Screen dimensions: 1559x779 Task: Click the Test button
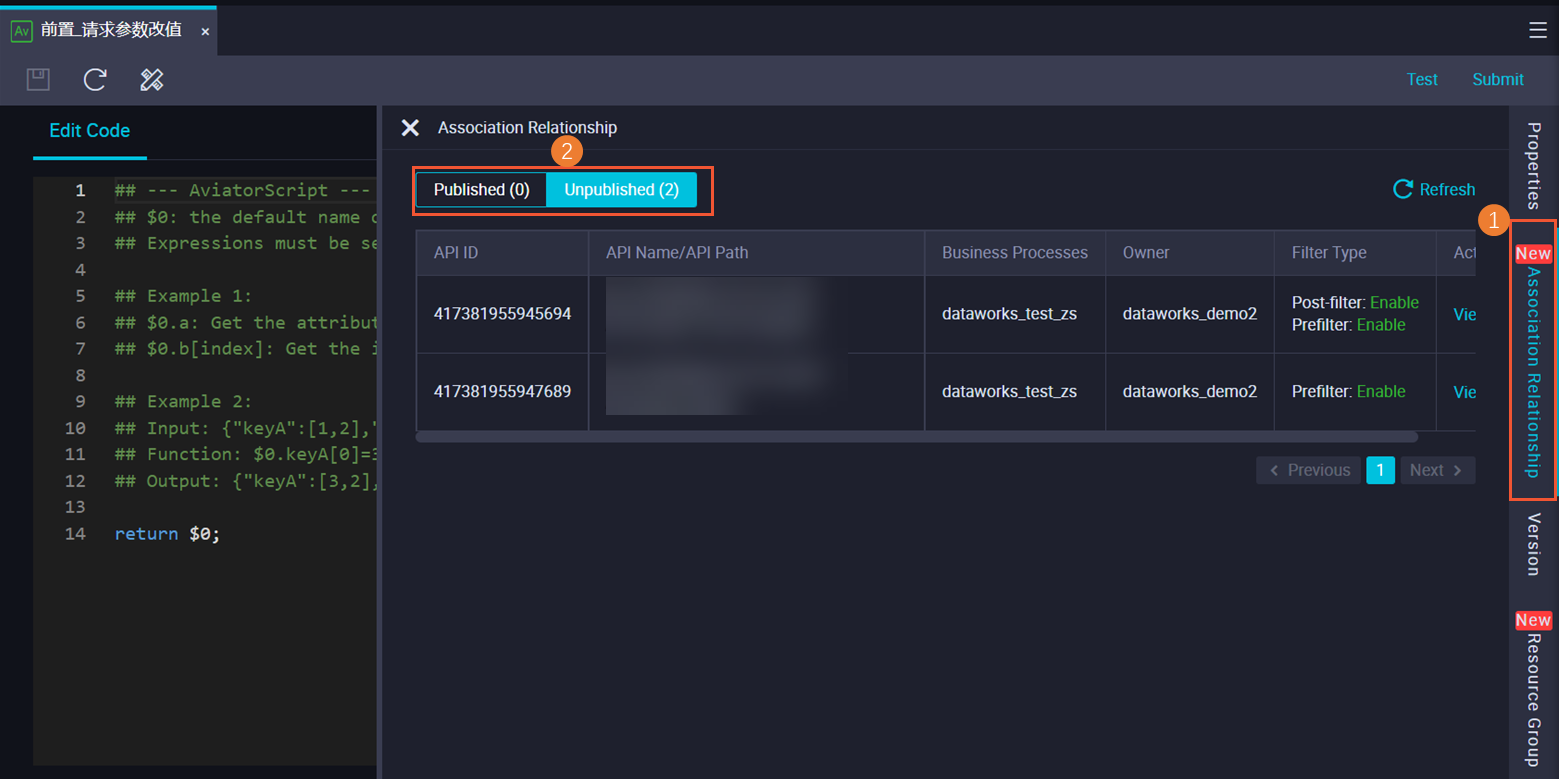(1422, 80)
